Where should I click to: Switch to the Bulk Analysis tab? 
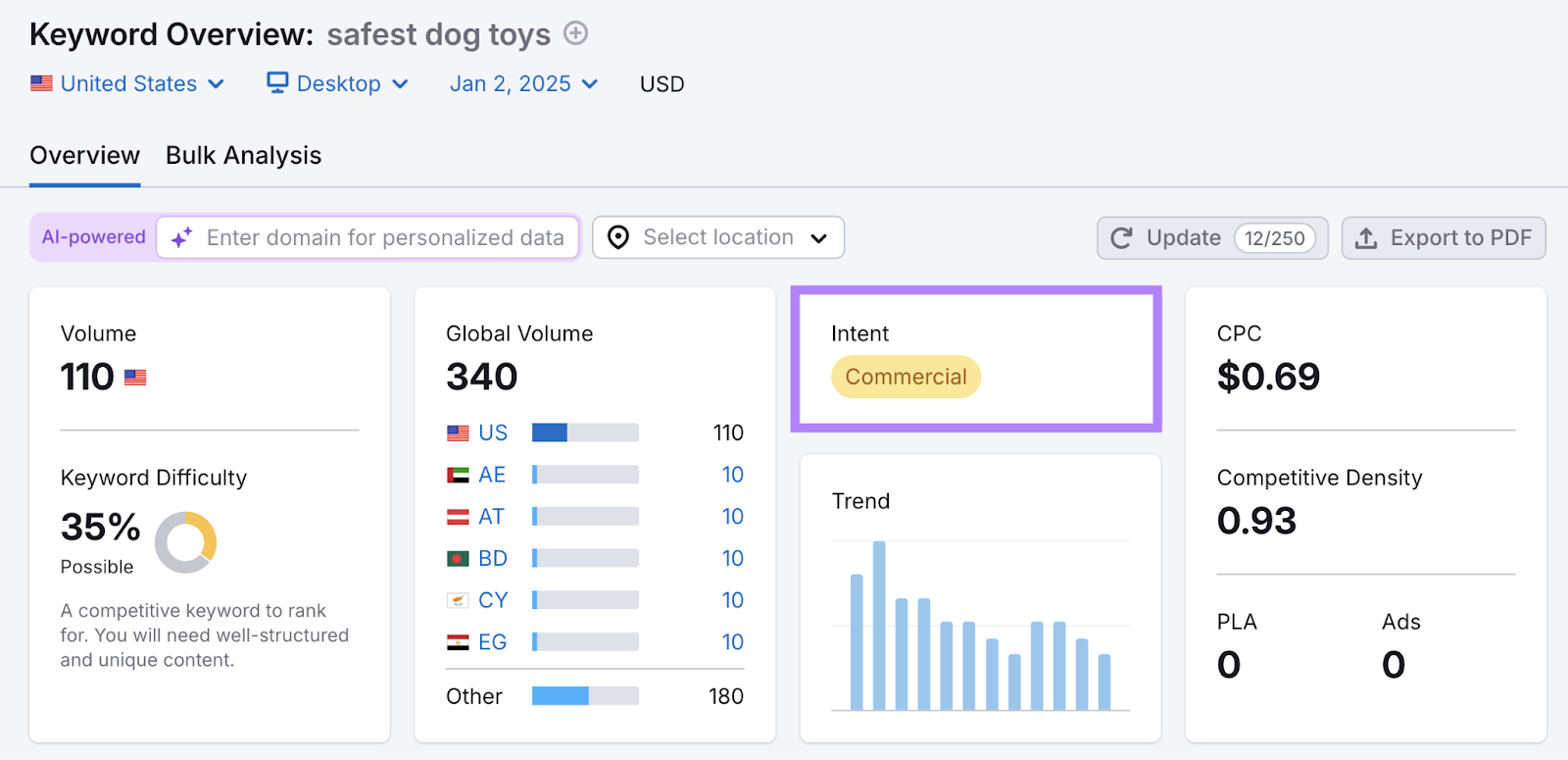coord(242,154)
